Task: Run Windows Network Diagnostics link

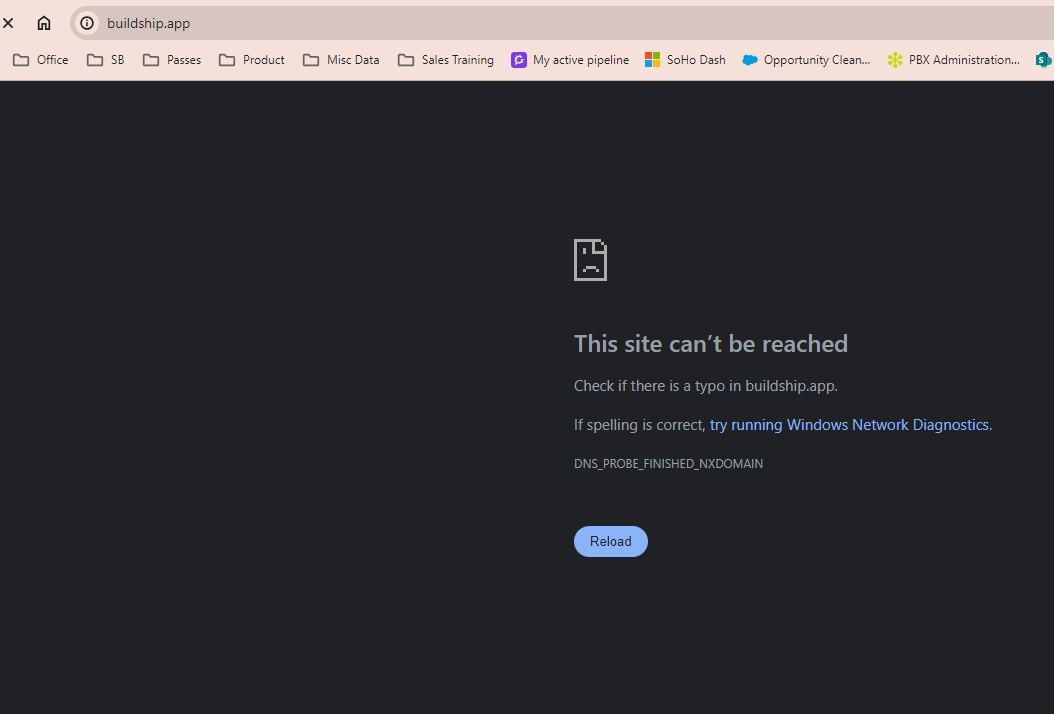Action: click(849, 425)
